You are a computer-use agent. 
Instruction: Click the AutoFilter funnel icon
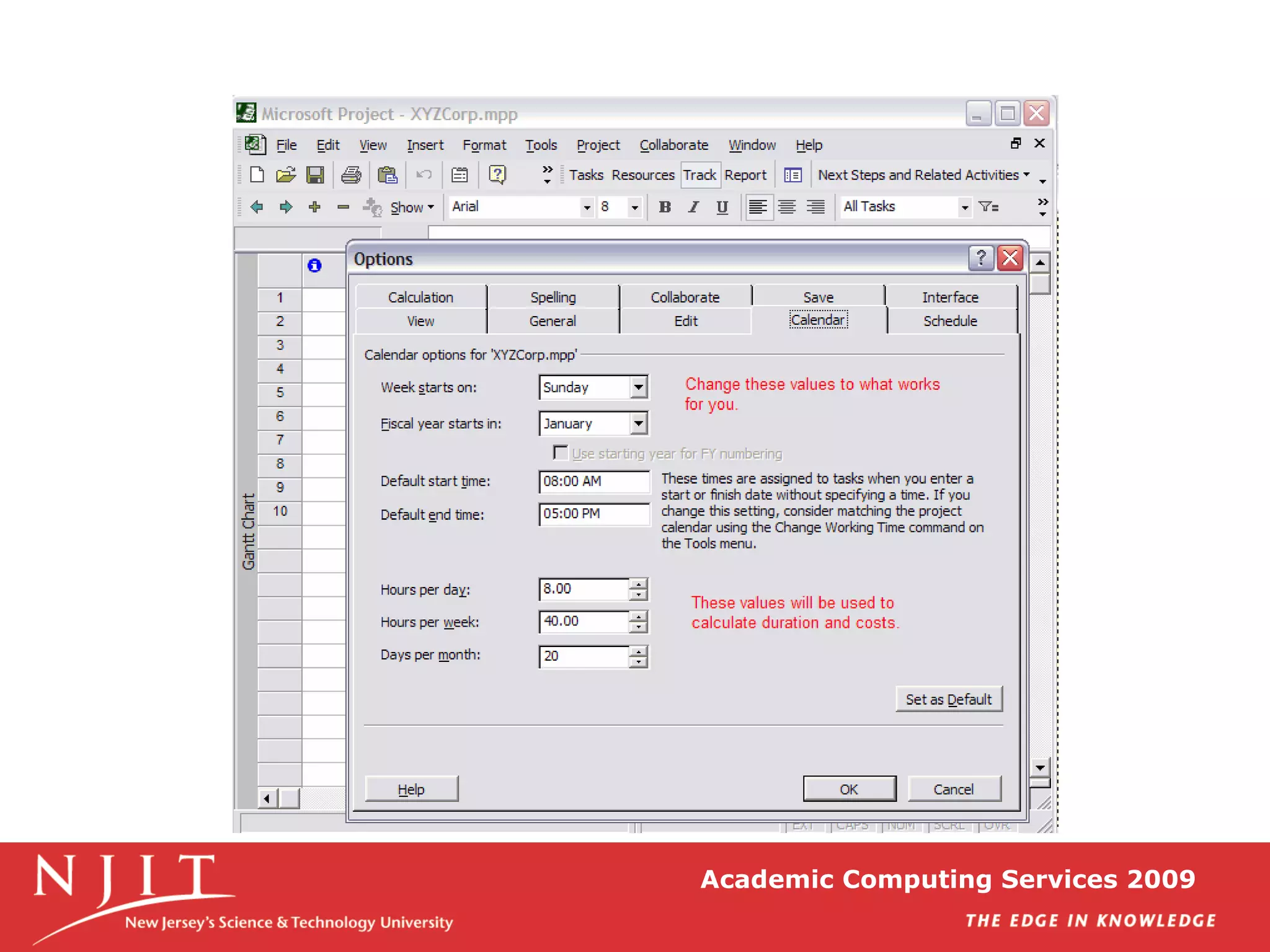988,207
